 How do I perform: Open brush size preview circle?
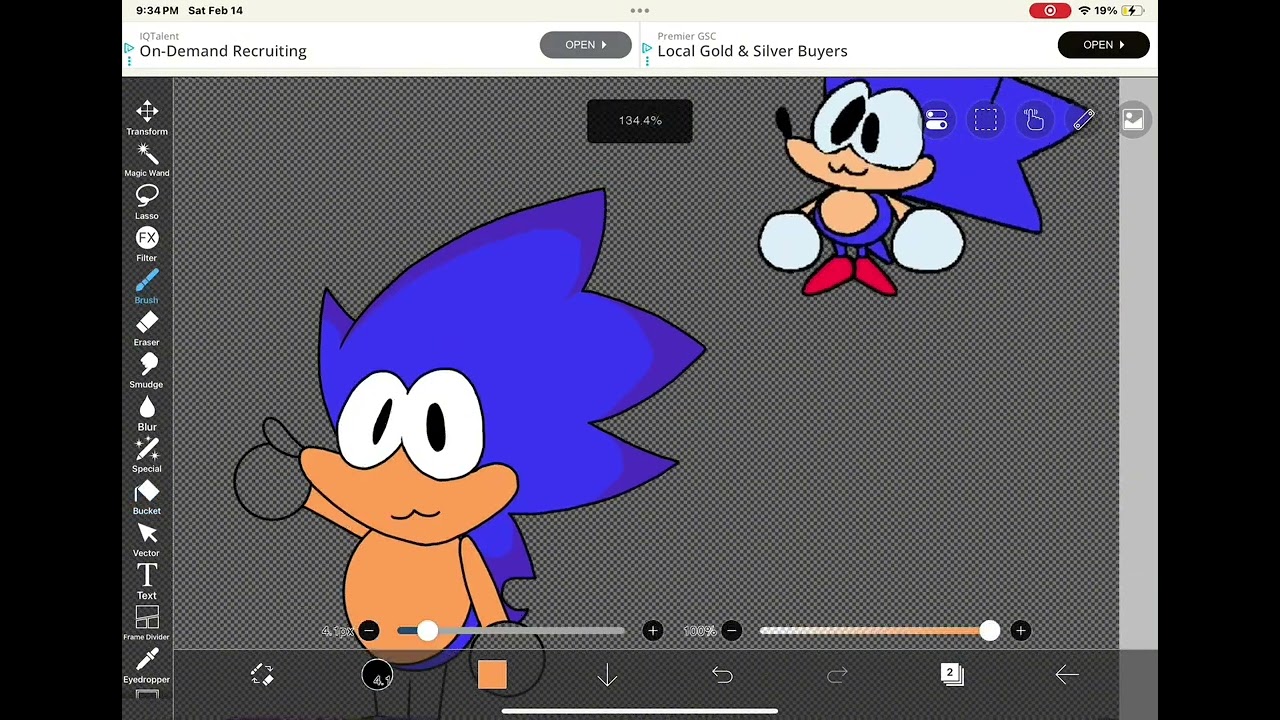(x=378, y=676)
